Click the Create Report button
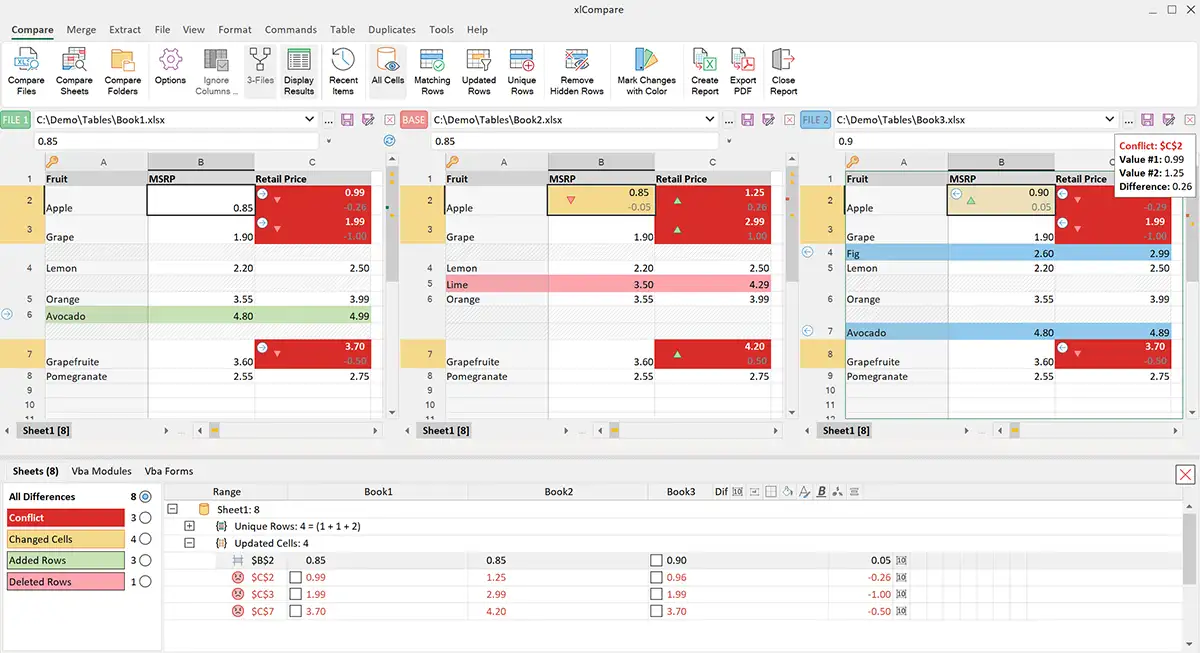 pyautogui.click(x=704, y=70)
